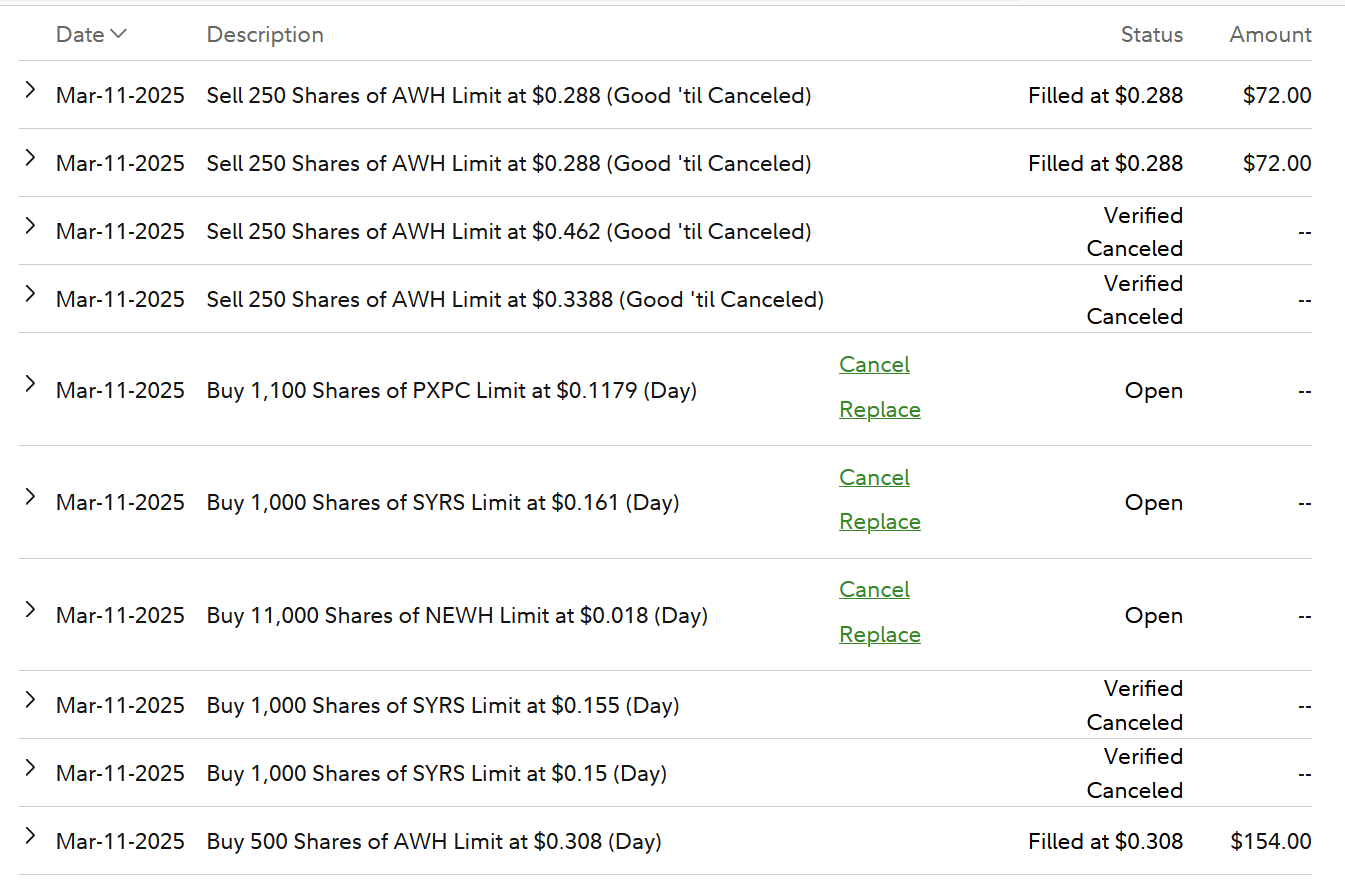Expand the SYRS $0.155 canceled order row

click(x=30, y=700)
